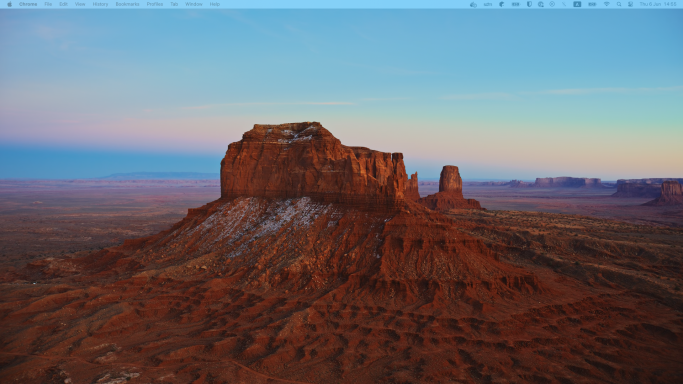The height and width of the screenshot is (384, 683).
Task: Open the Bookmarks menu
Action: pyautogui.click(x=127, y=4)
